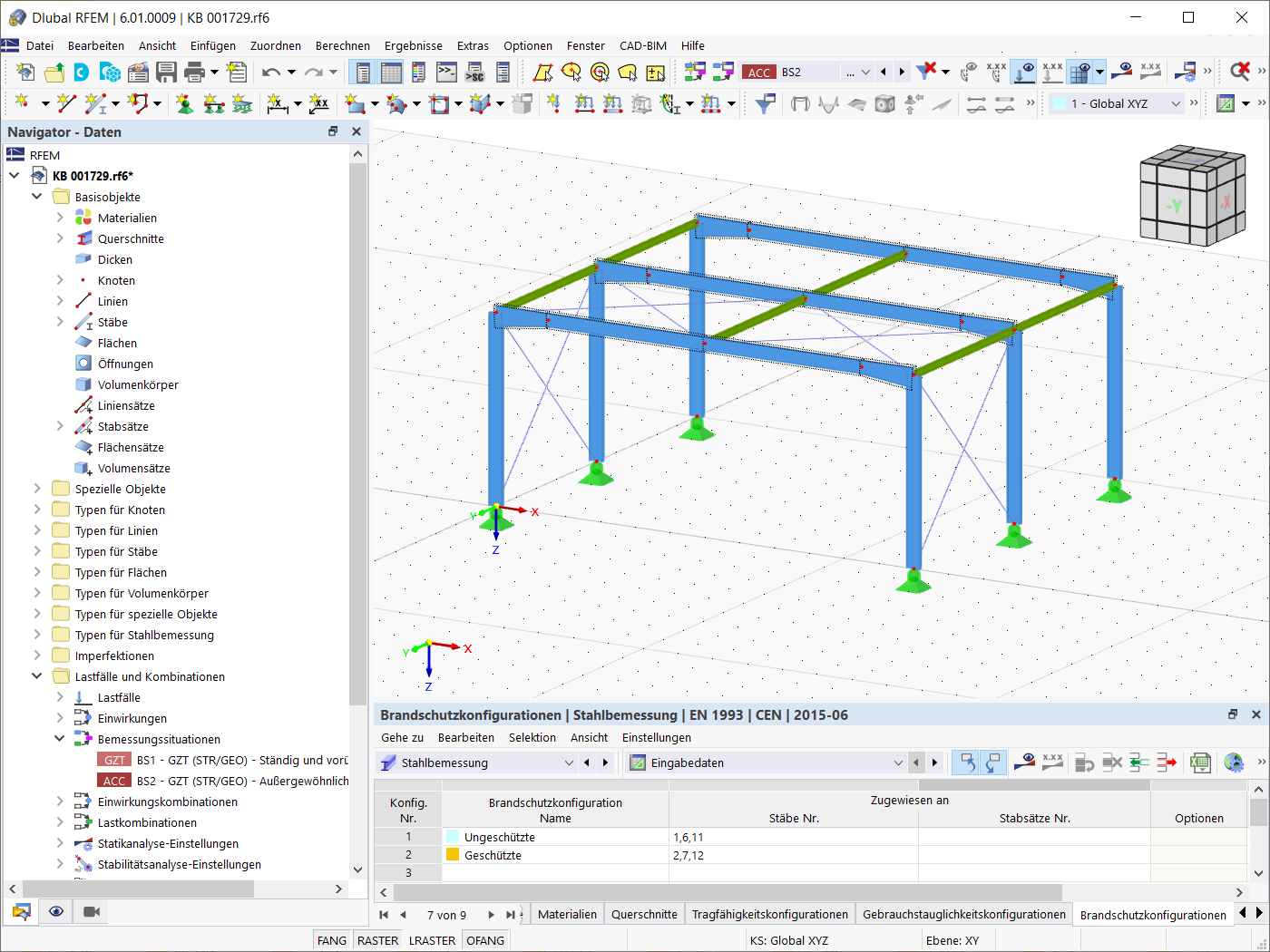Screen dimensions: 1270x952
Task: Expand the Materialien tree node
Action: coord(60,218)
